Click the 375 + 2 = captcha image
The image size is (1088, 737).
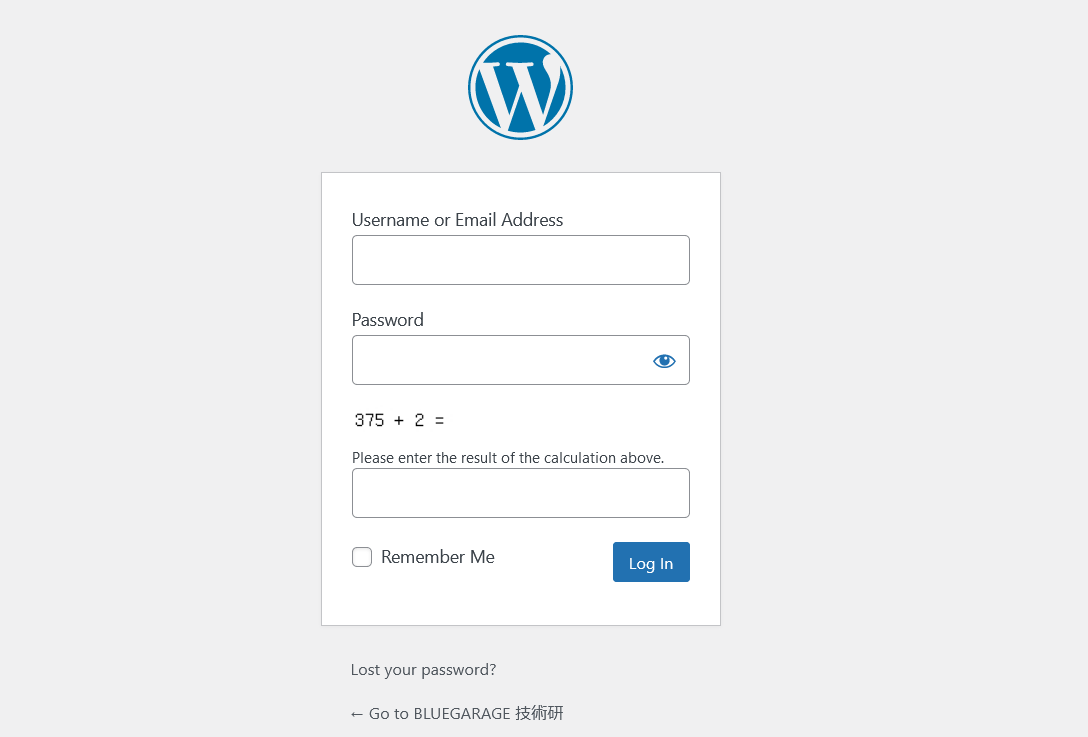[399, 420]
